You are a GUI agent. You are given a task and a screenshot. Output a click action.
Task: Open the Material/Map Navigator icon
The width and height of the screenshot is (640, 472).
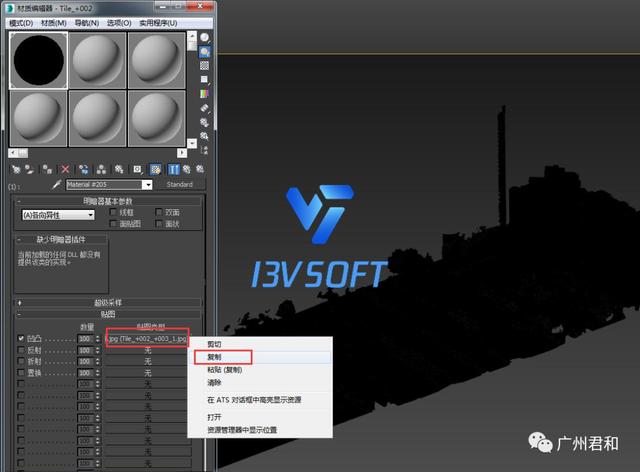pyautogui.click(x=204, y=149)
